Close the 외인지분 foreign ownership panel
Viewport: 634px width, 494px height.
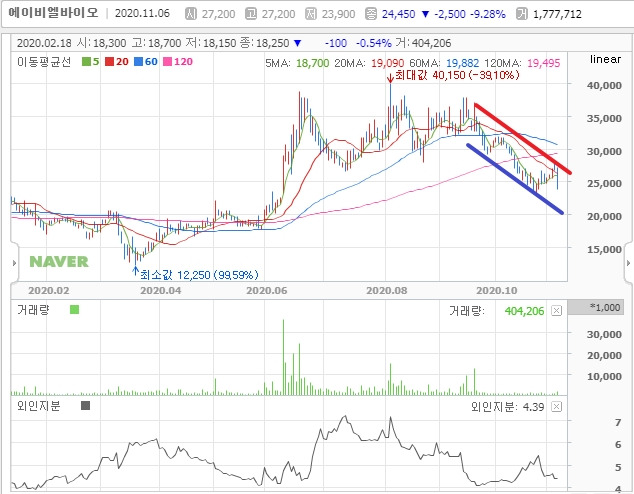click(557, 406)
